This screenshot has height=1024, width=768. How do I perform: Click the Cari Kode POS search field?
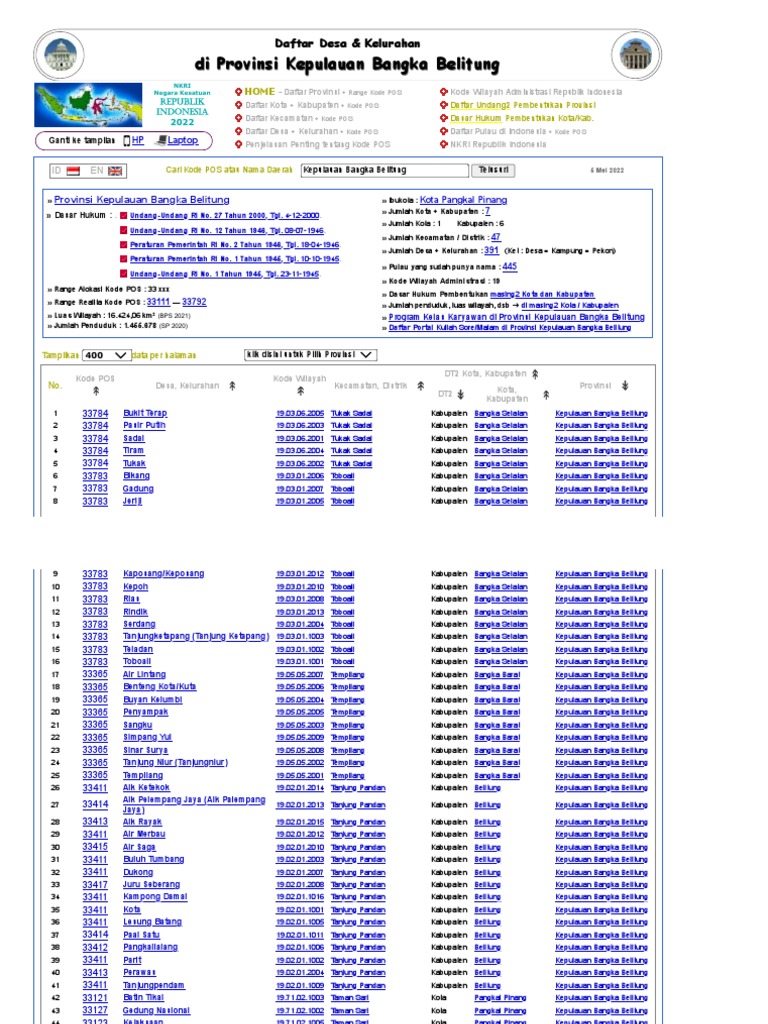(385, 170)
